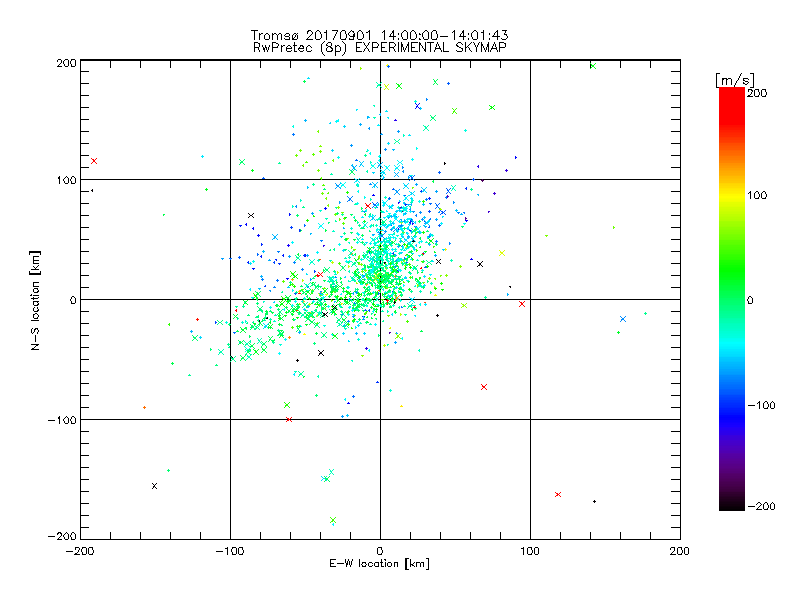This screenshot has width=800, height=600.
Task: Click the '-200' tick label on the E-W axis
Action: [80, 551]
